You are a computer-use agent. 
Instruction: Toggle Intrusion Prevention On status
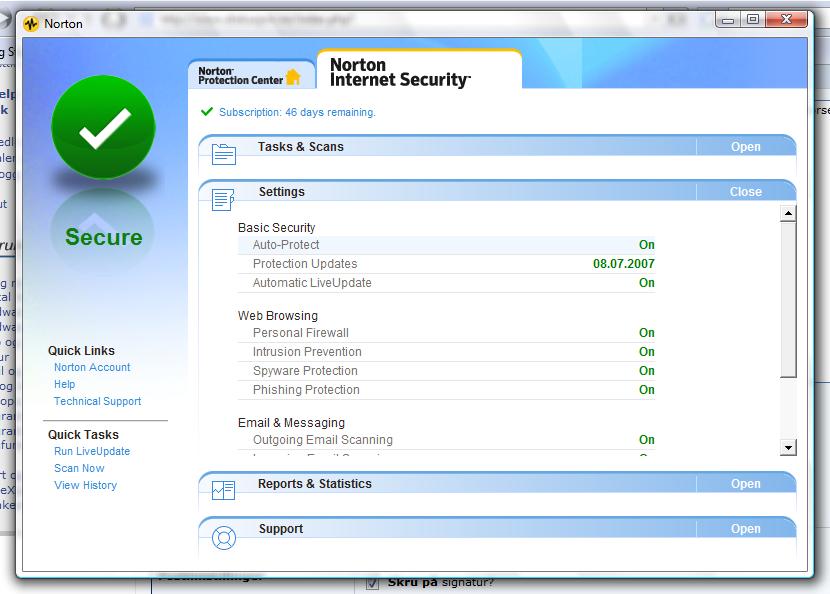646,352
